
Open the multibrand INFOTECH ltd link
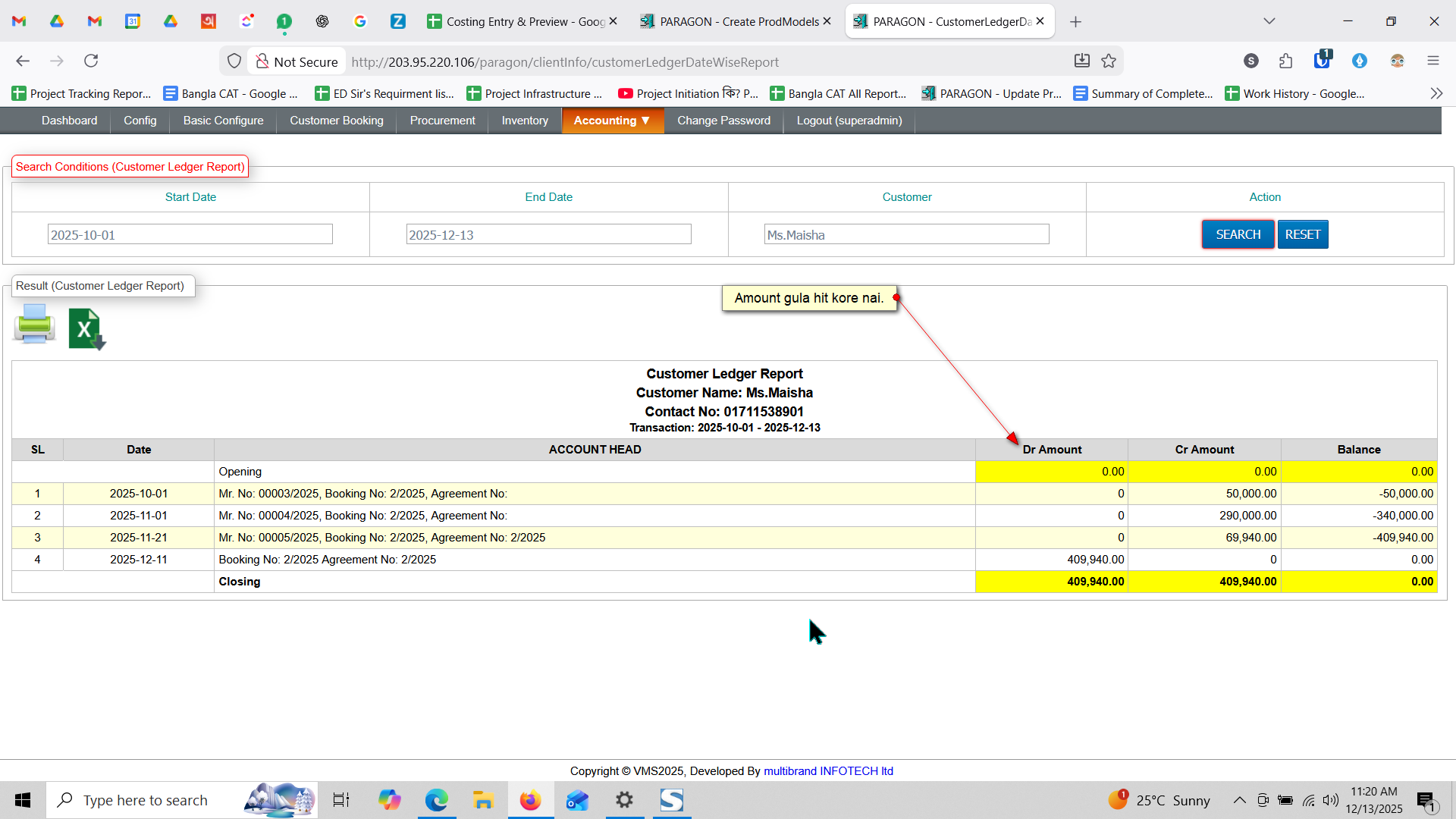pyautogui.click(x=828, y=770)
